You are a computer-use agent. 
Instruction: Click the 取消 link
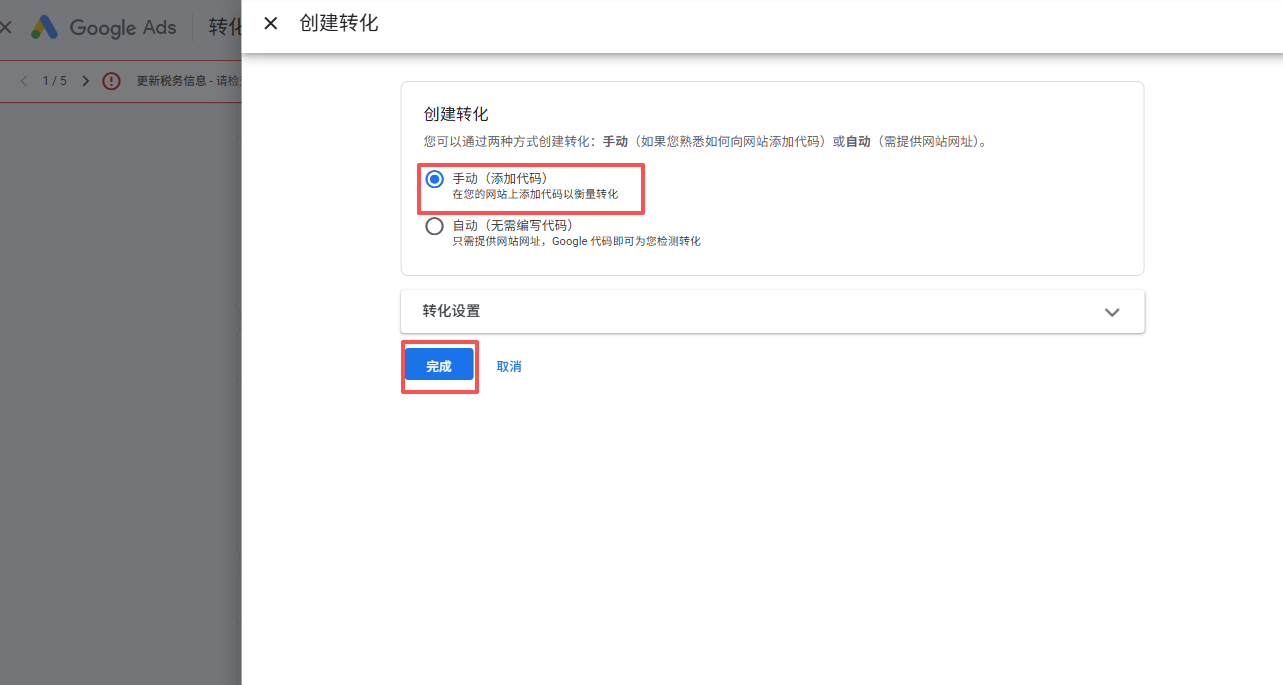pyautogui.click(x=509, y=367)
